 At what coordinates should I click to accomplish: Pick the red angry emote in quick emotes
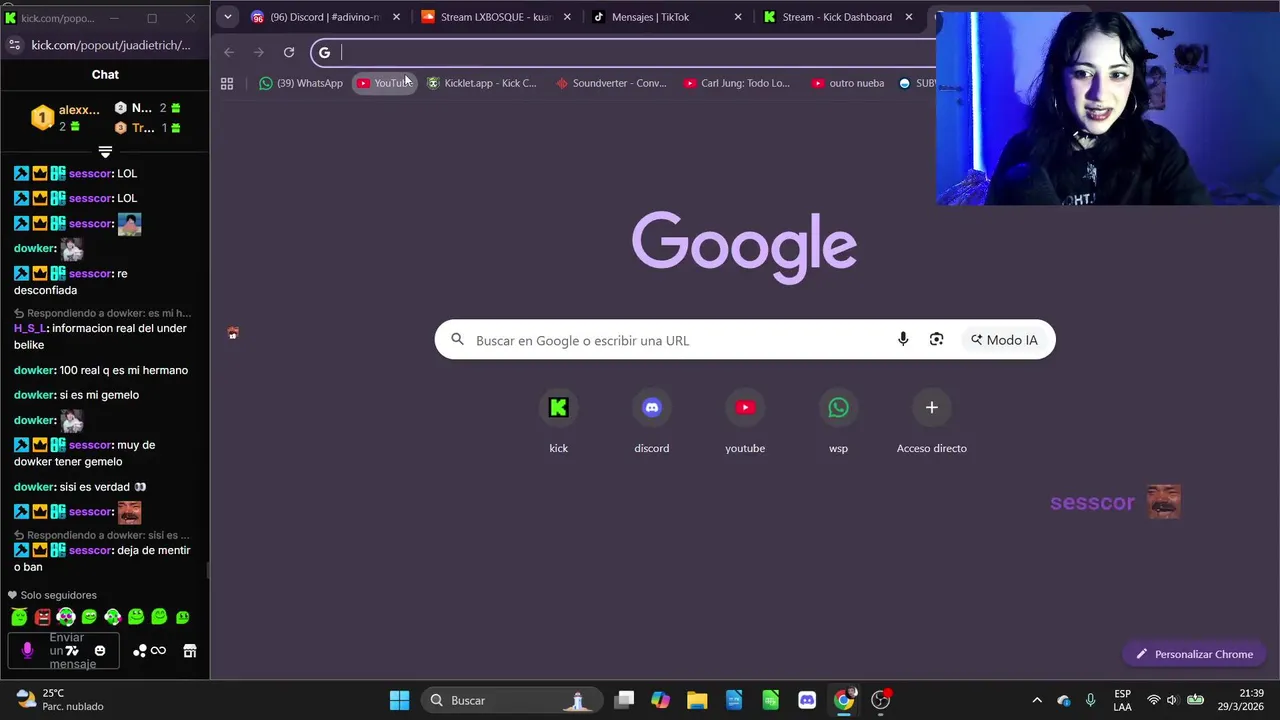42,617
